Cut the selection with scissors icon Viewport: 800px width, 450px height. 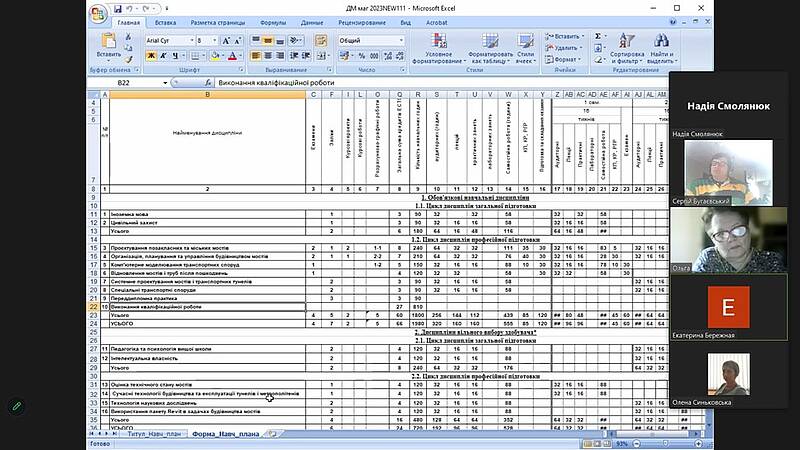pos(128,37)
